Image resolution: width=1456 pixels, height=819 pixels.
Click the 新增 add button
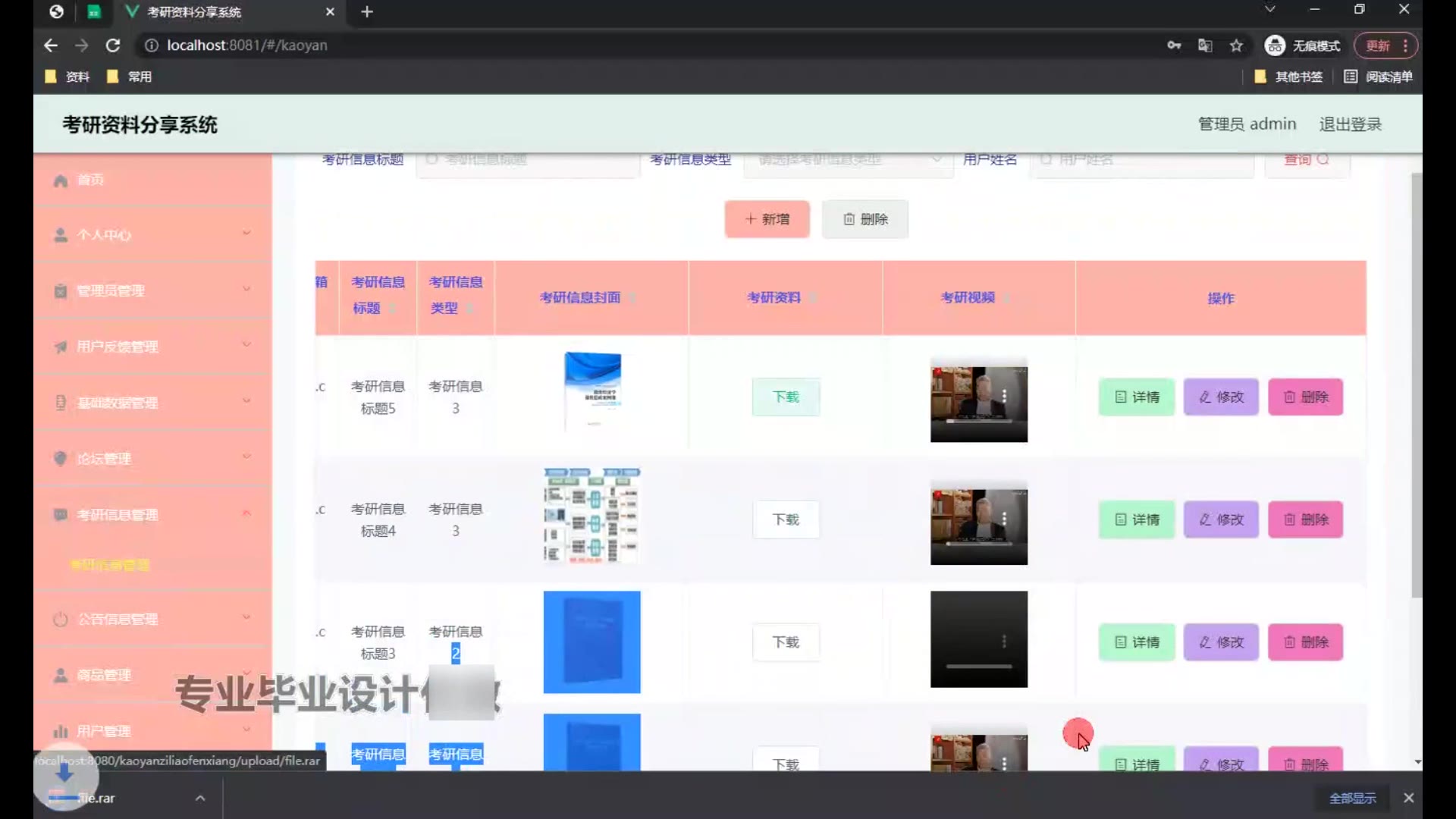coord(767,219)
